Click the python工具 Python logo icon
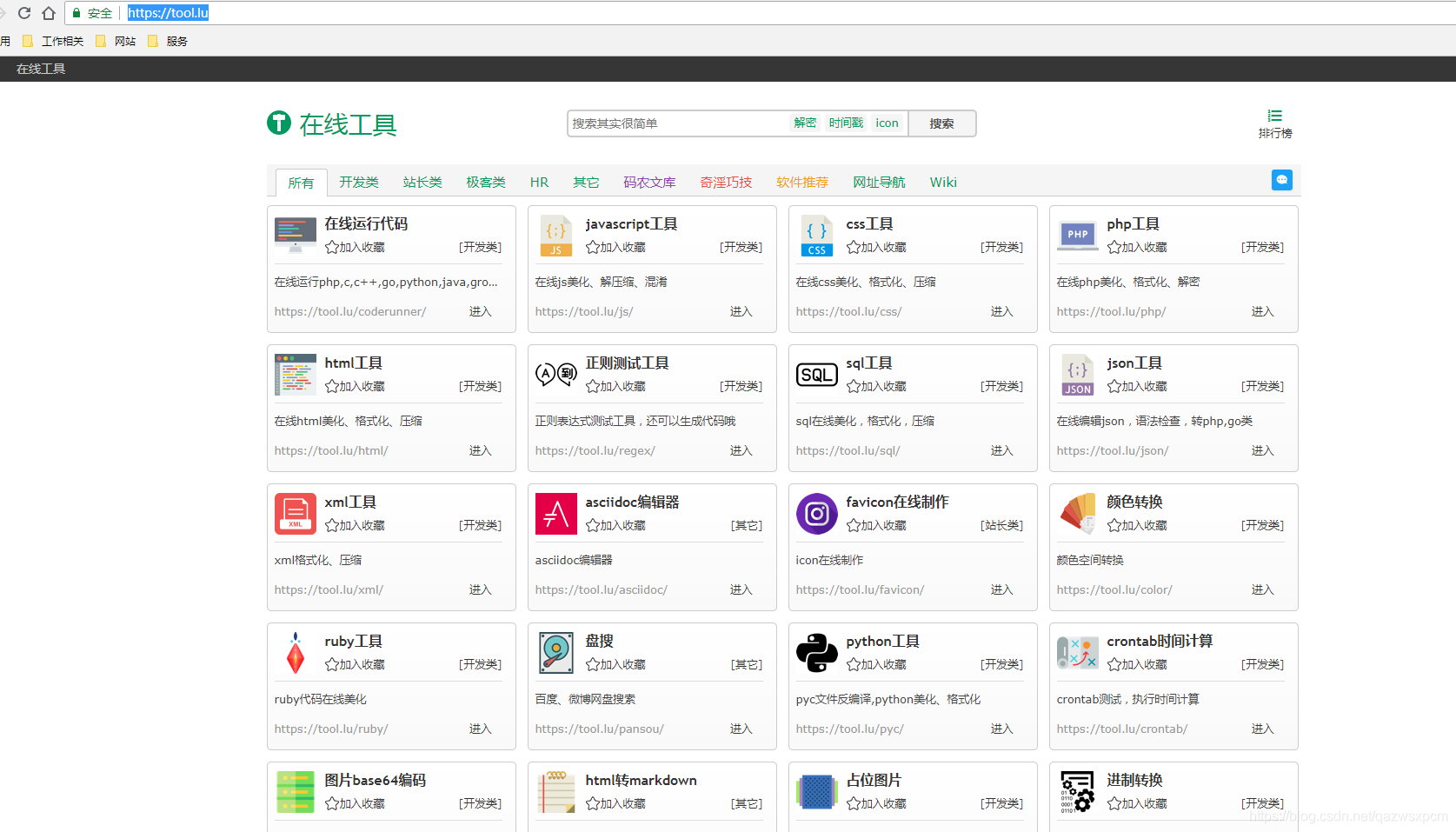The height and width of the screenshot is (832, 1456). coord(817,653)
